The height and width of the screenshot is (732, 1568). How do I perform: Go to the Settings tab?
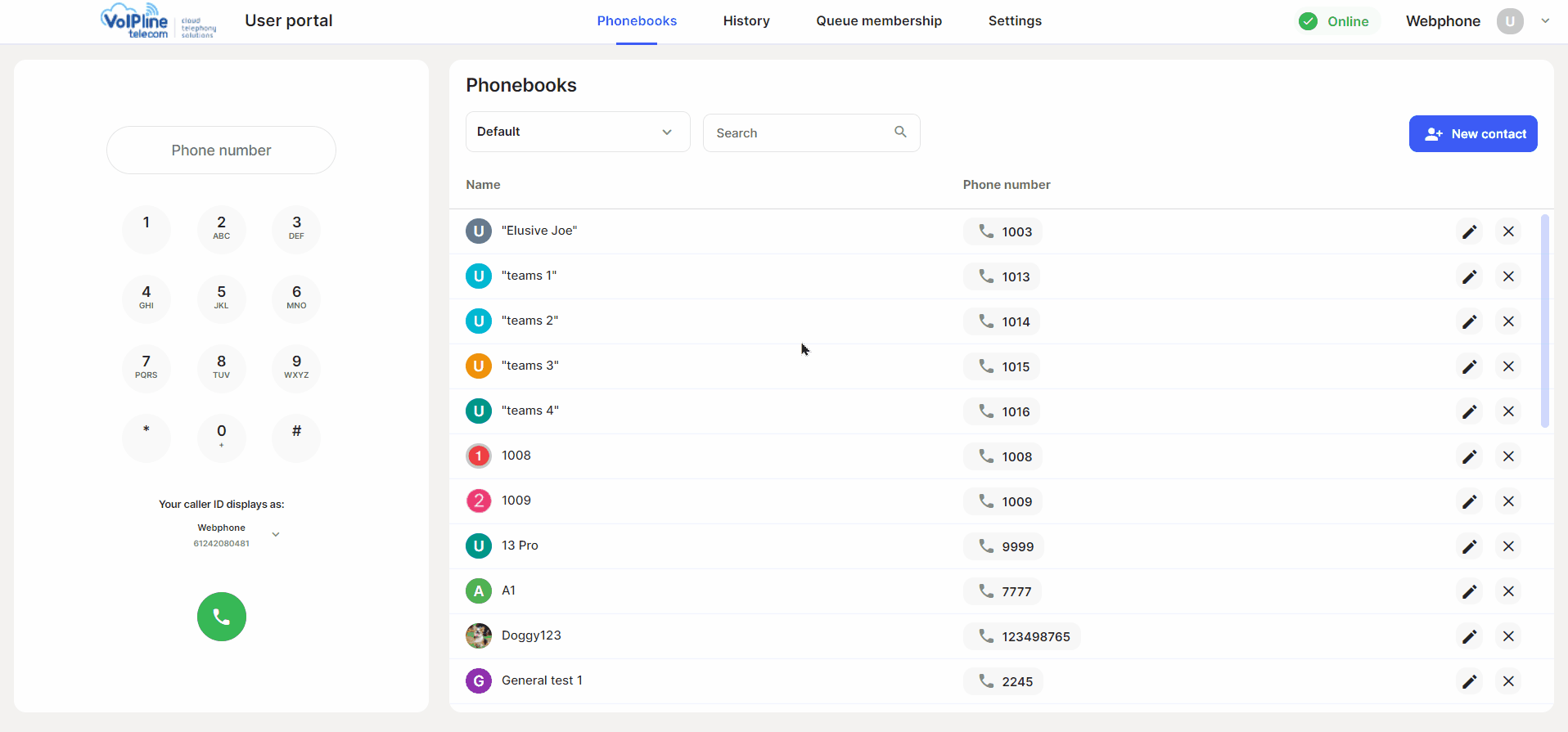coord(1014,21)
